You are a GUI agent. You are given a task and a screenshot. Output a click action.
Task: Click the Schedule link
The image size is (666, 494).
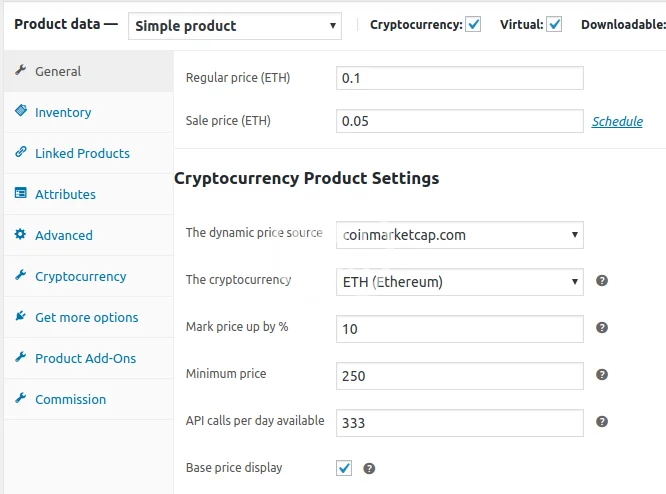[617, 121]
